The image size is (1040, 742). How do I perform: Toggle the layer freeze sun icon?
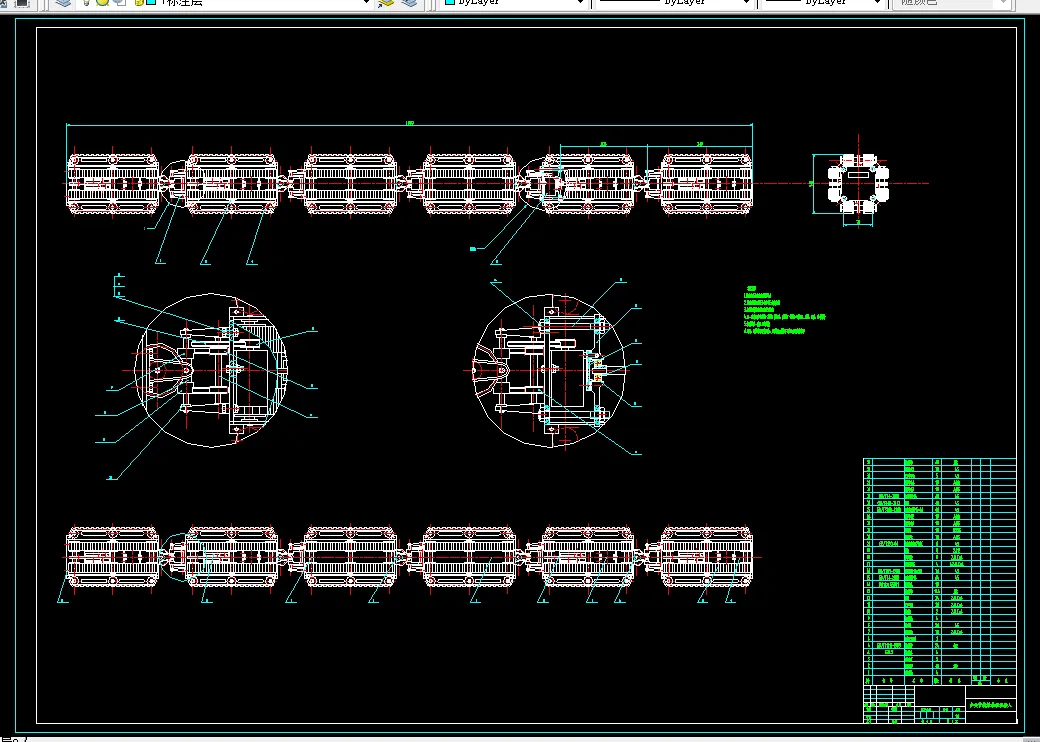[102, 2]
